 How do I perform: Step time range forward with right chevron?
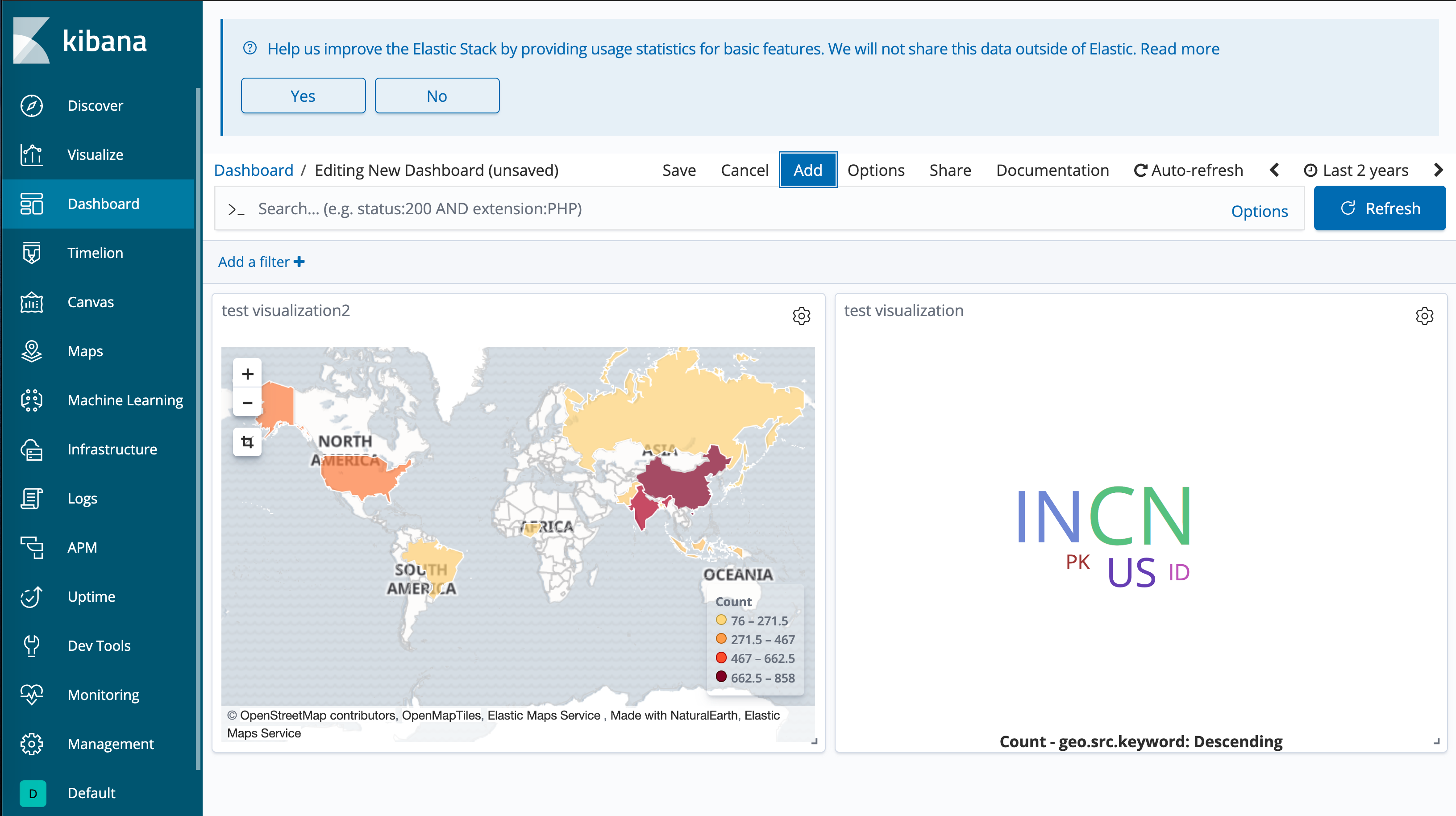1439,170
